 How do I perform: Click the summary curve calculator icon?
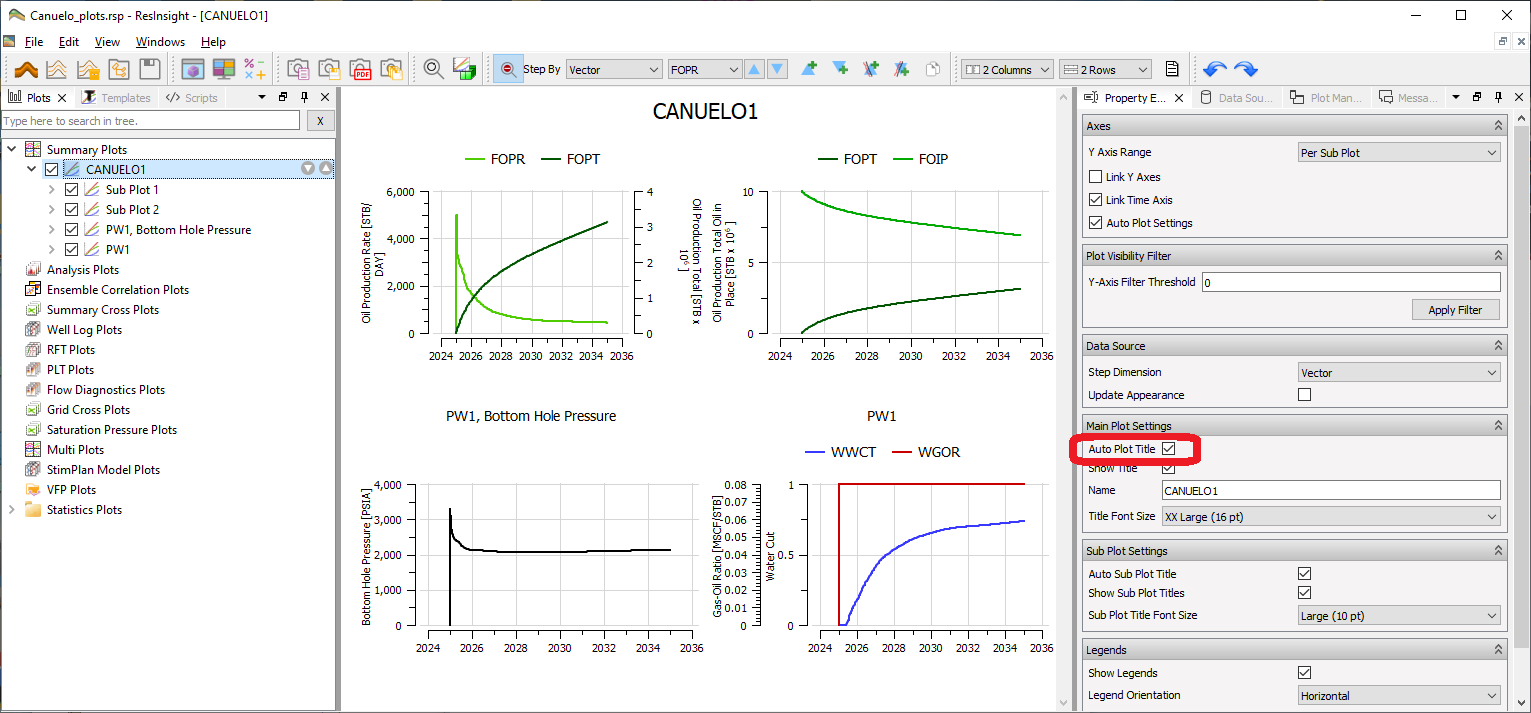click(254, 69)
